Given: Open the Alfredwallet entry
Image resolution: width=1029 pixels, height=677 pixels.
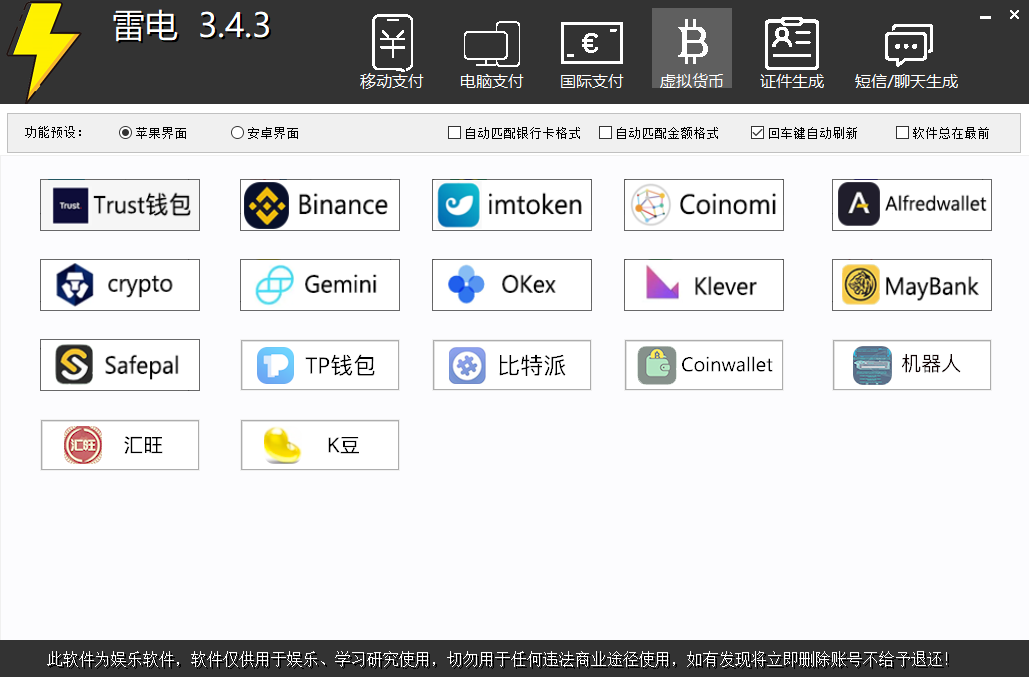Looking at the screenshot, I should click(x=912, y=205).
